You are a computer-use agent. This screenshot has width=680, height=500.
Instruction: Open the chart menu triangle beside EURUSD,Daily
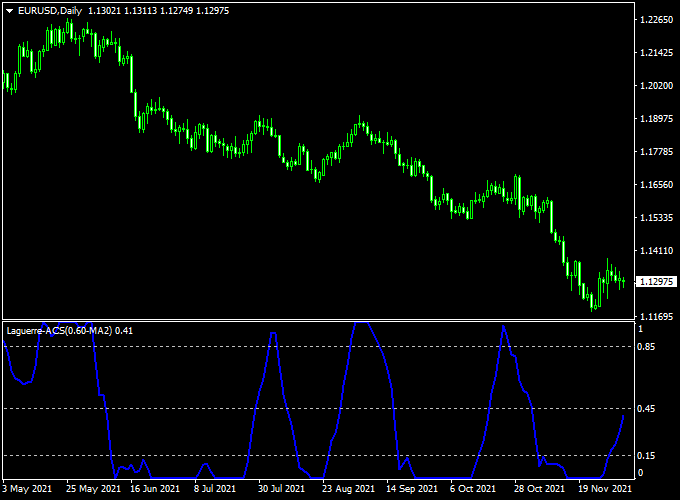pos(10,11)
